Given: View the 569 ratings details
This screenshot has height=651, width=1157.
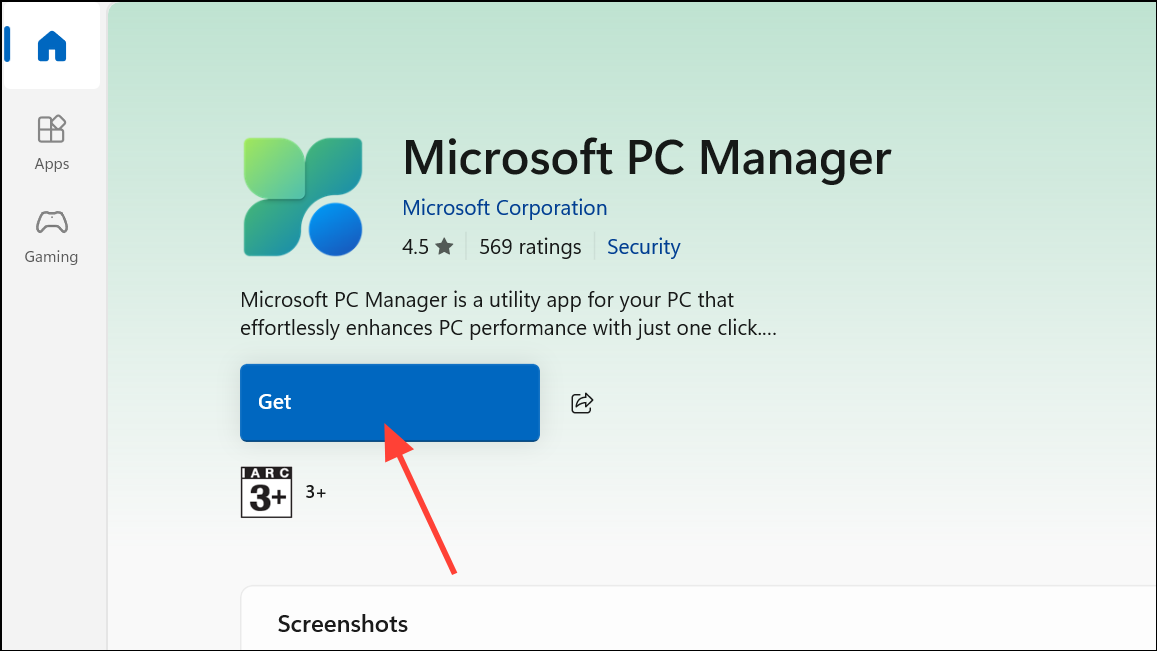Looking at the screenshot, I should (530, 247).
